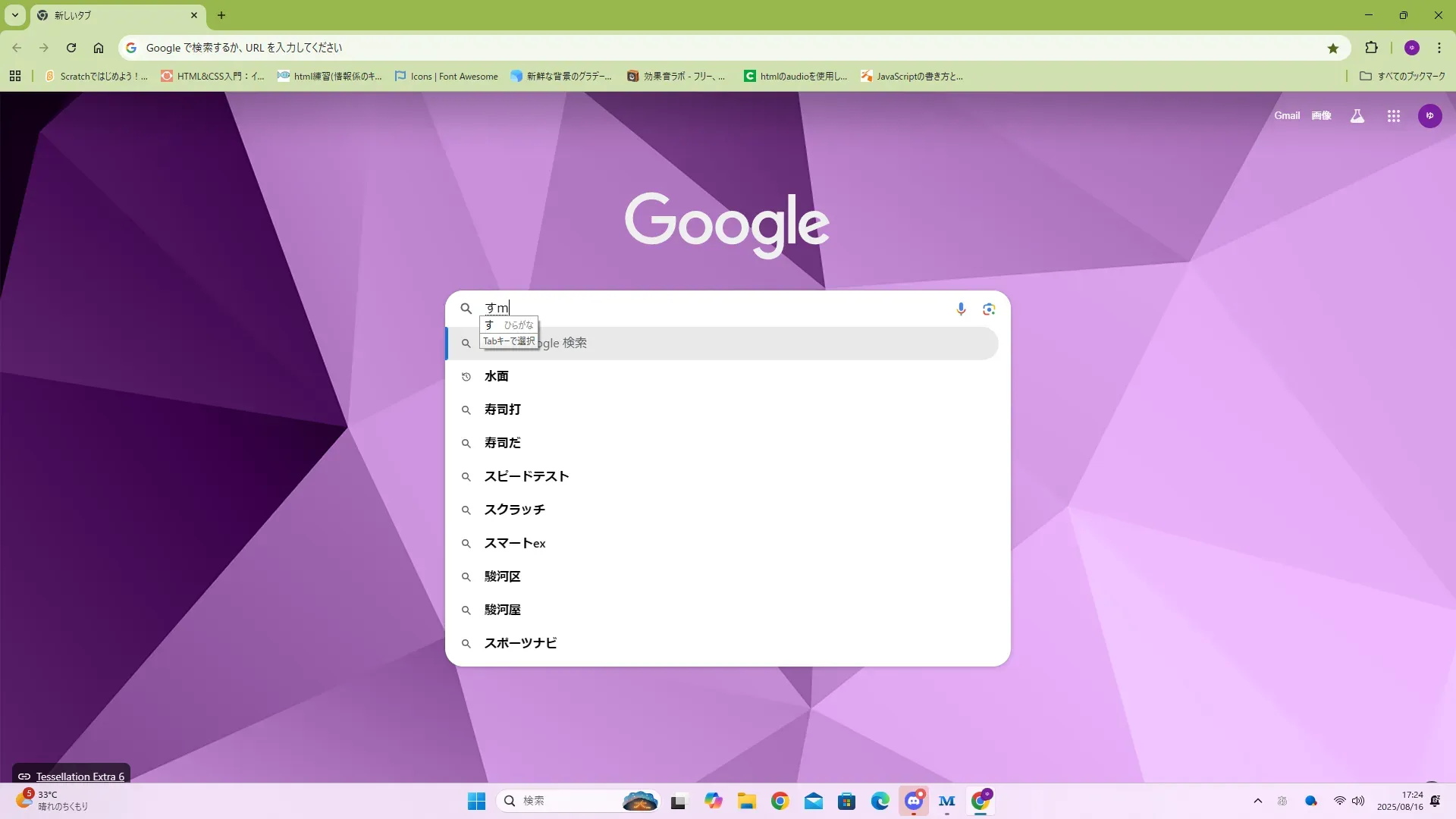
Task: Show hidden system tray icons
Action: click(1257, 801)
